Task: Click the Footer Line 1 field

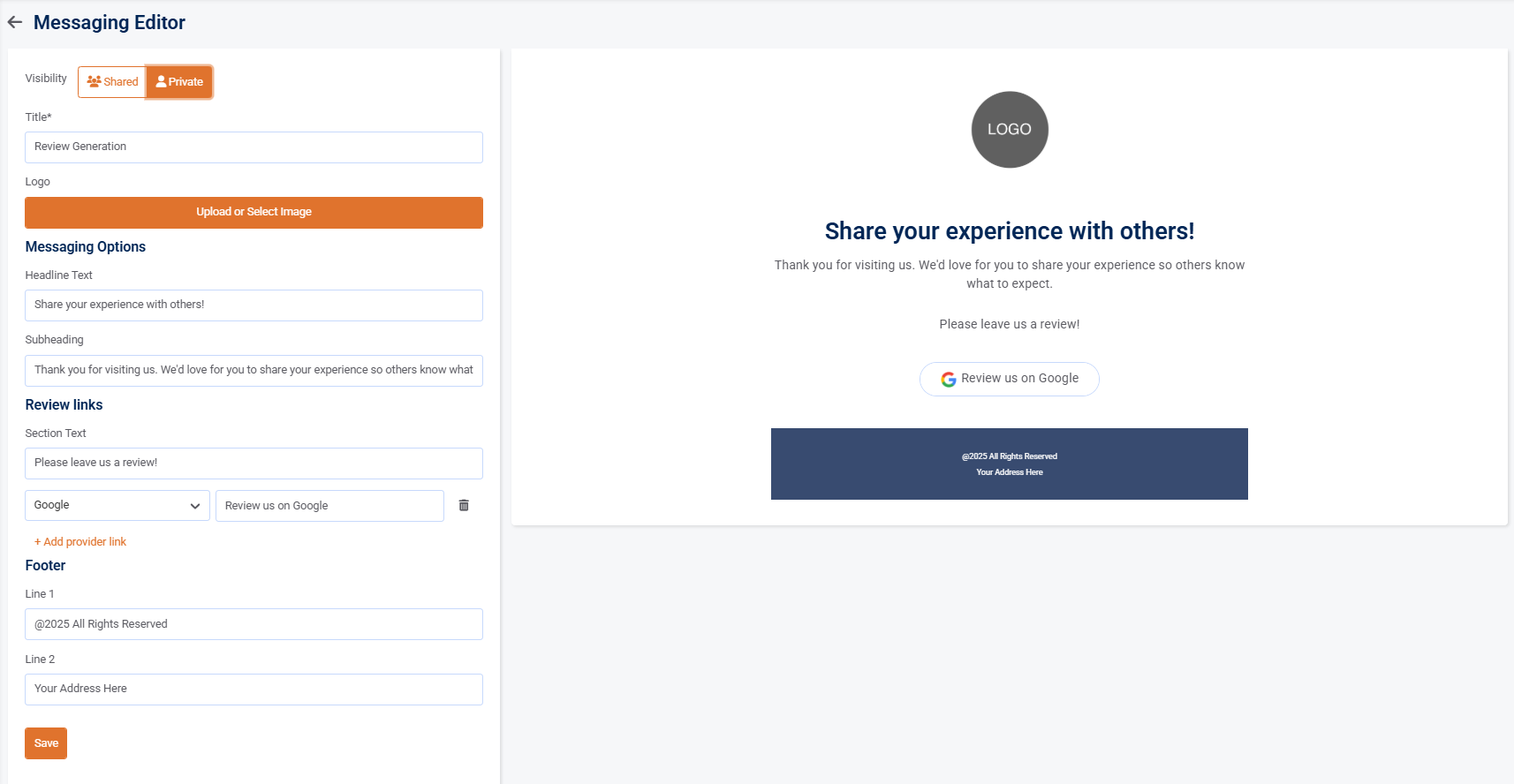Action: pos(254,624)
